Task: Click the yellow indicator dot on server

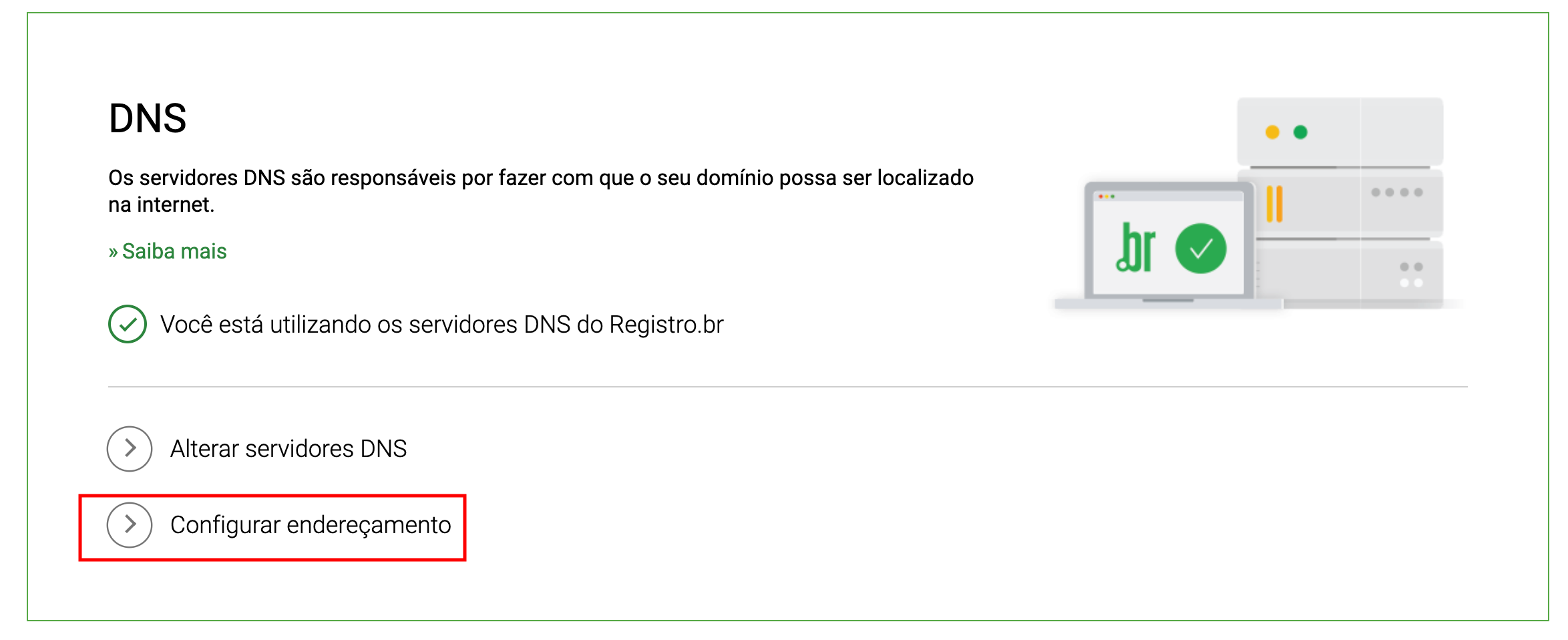Action: [x=1272, y=132]
